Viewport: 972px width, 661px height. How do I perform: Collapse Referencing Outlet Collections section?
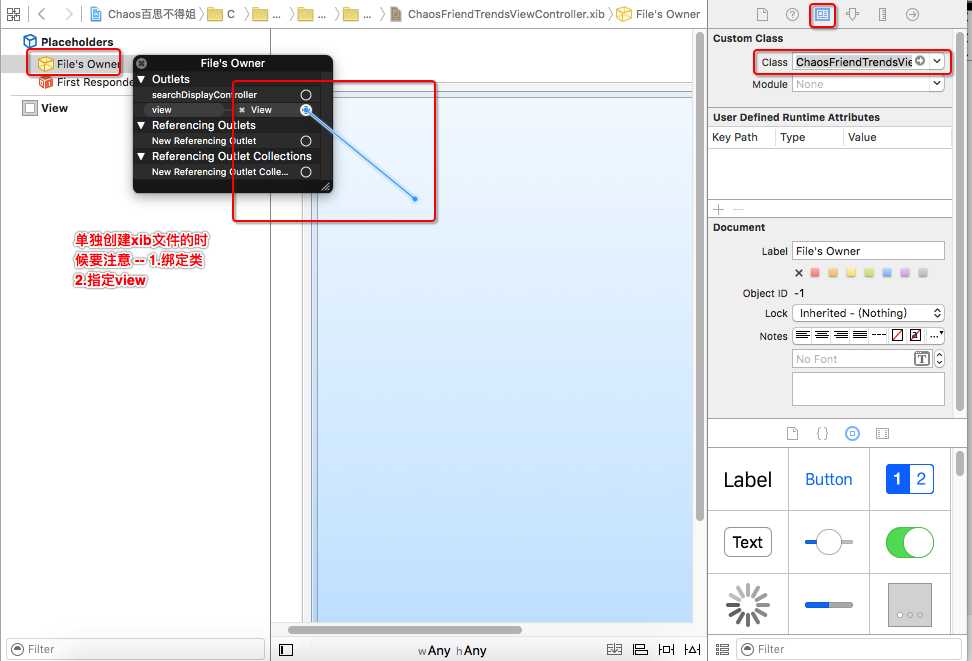141,156
